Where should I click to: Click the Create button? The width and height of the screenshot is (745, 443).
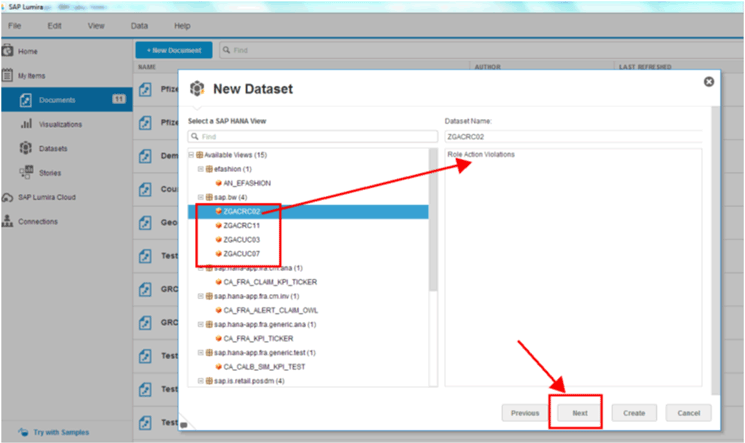point(634,413)
